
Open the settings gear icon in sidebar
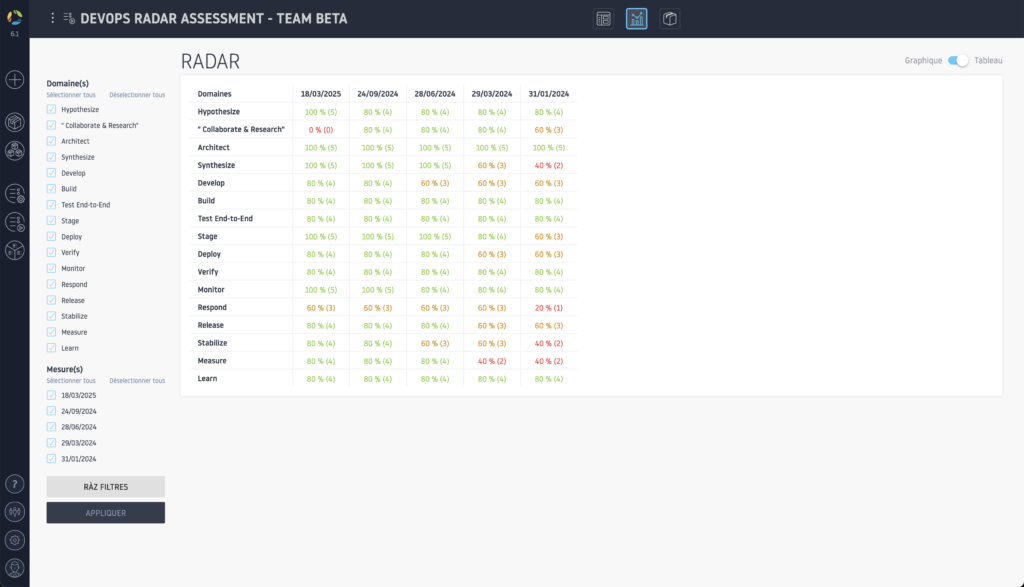click(x=14, y=540)
